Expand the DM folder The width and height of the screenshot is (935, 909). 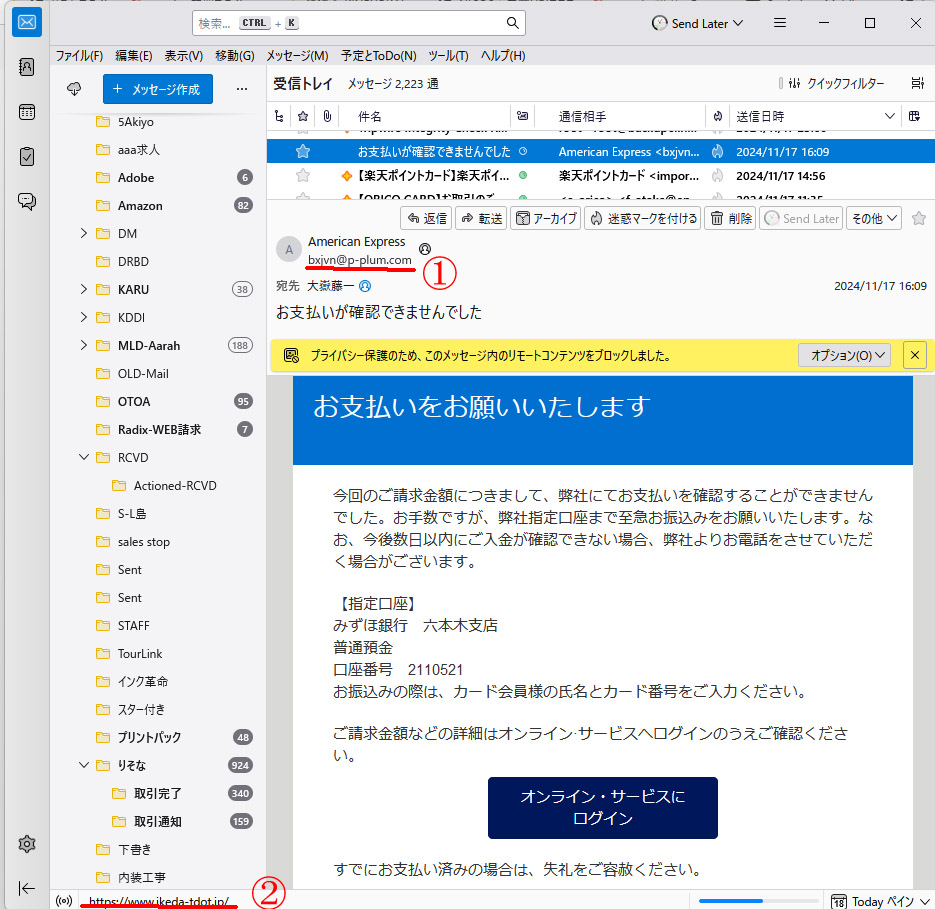[84, 233]
